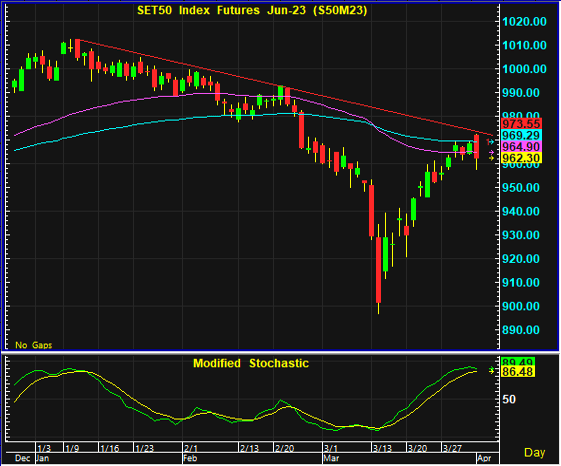
Task: Click the magenta arrow marker beside 964.90
Action: 491,152
